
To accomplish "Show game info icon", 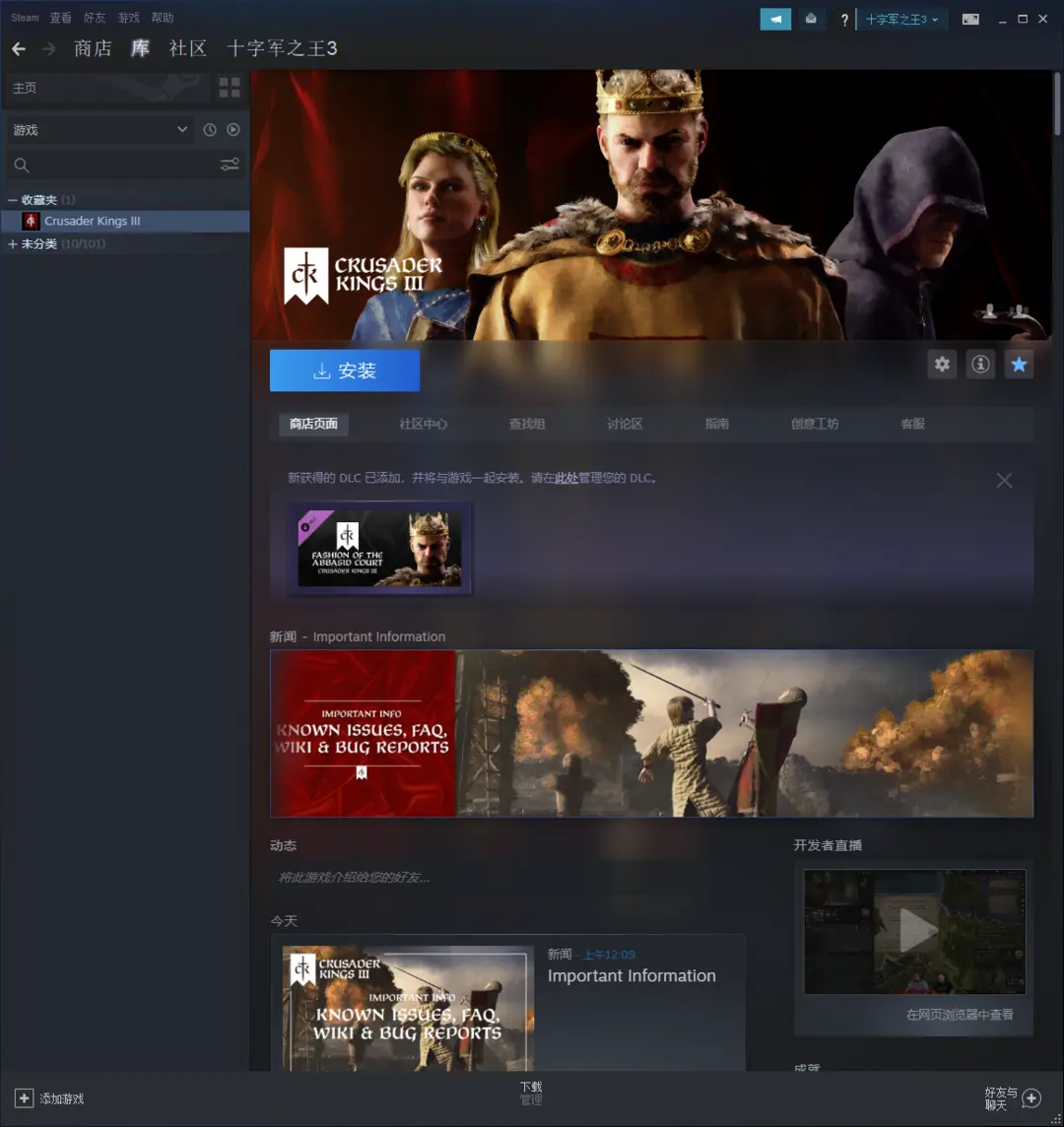I will [980, 365].
